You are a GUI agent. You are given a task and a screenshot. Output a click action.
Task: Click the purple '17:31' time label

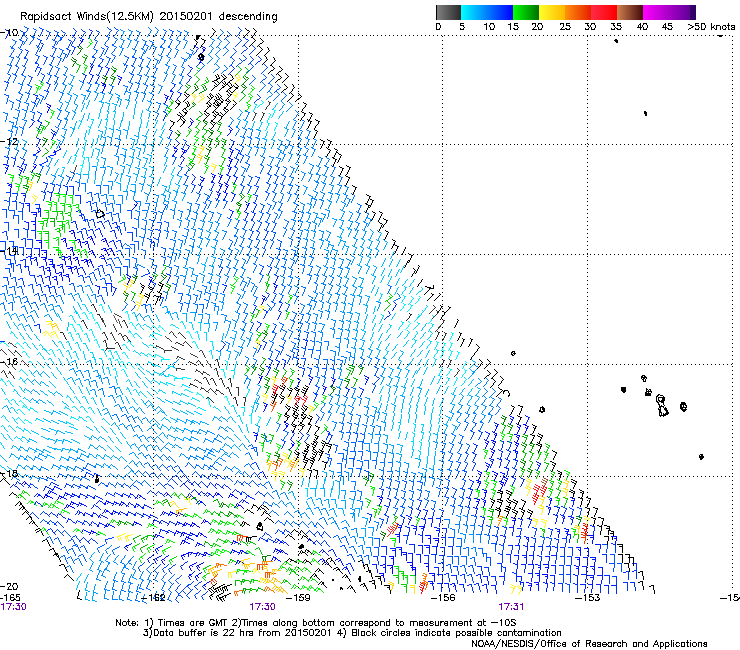point(511,607)
